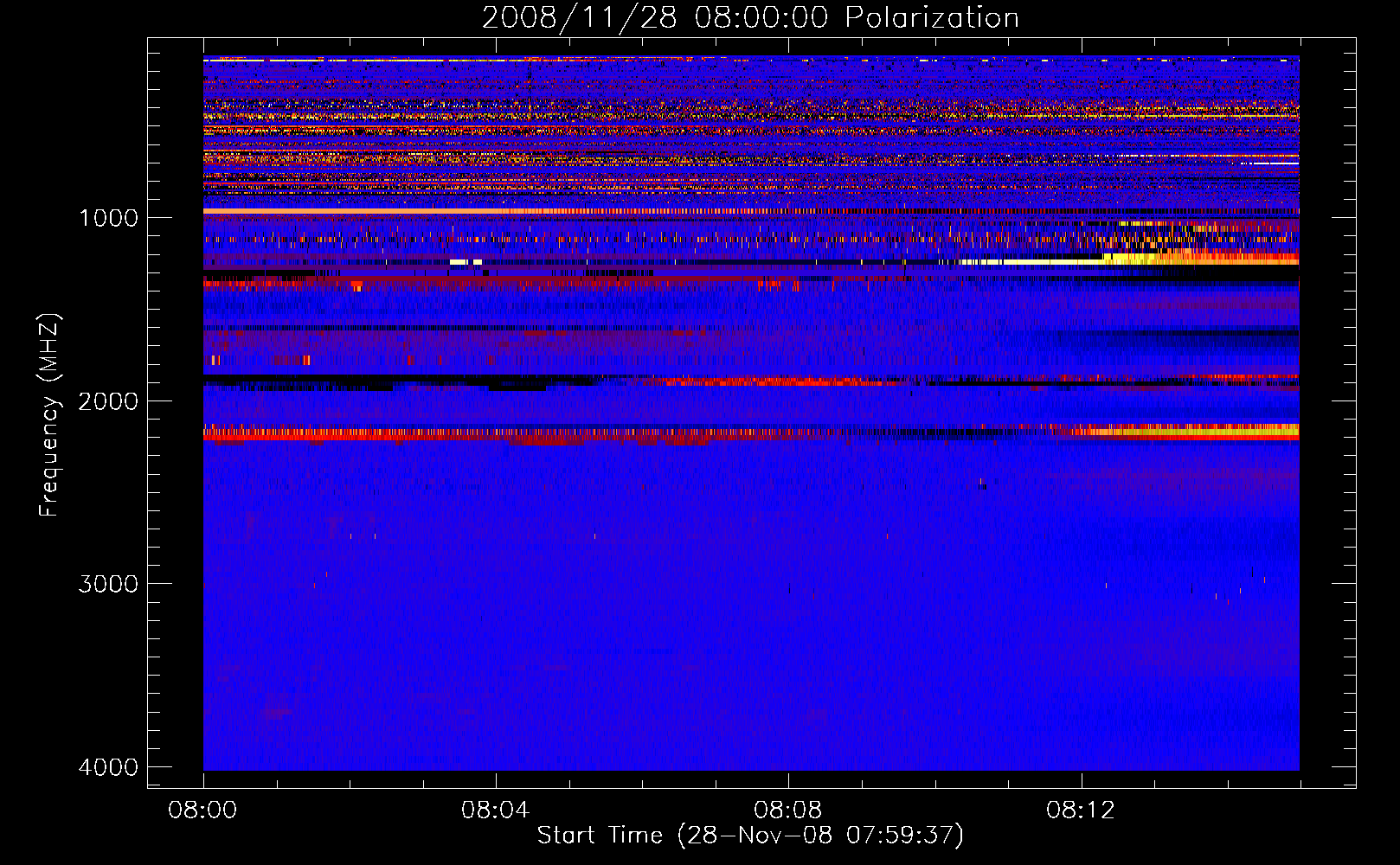The height and width of the screenshot is (865, 1400).
Task: Select the 1000 frequency tick label
Action: click(x=108, y=218)
